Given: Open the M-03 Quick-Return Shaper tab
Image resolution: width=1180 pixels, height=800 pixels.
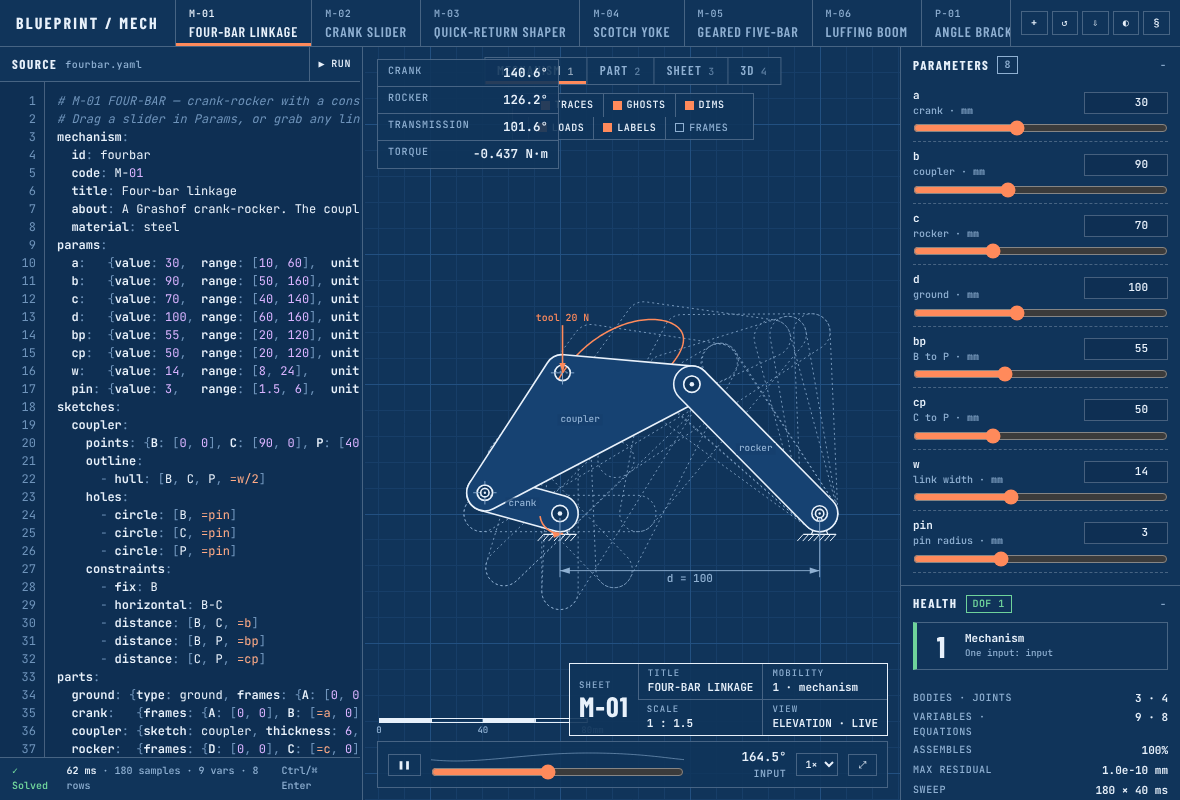Looking at the screenshot, I should [x=500, y=23].
